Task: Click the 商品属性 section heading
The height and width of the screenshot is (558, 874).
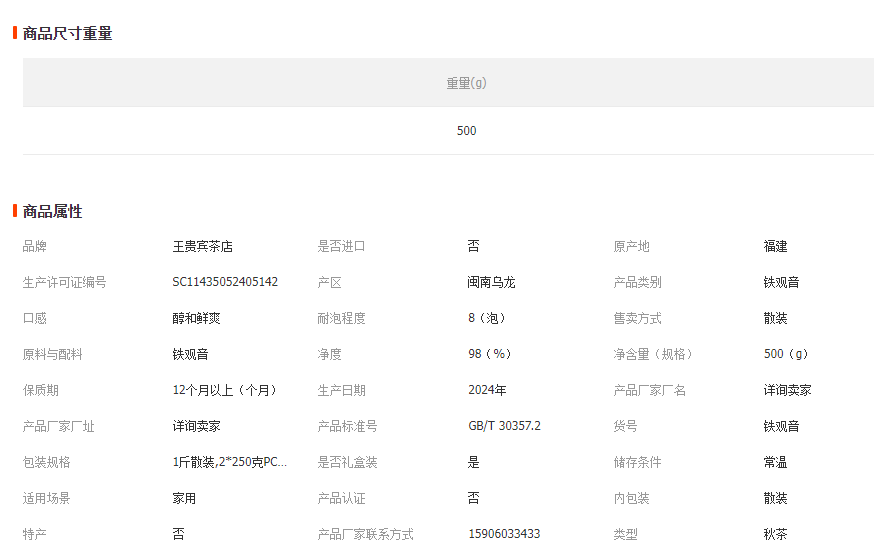Action: tap(52, 211)
